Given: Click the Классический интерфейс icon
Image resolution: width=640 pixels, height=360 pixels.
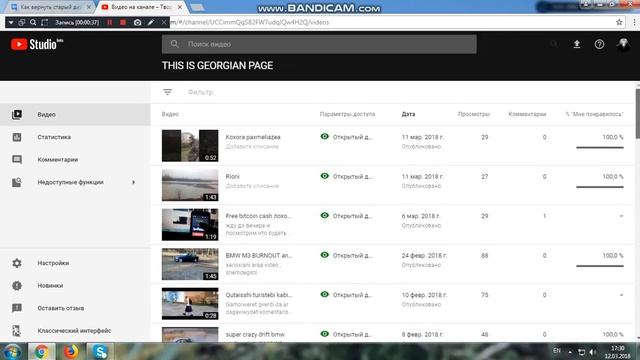Looking at the screenshot, I should (x=17, y=331).
